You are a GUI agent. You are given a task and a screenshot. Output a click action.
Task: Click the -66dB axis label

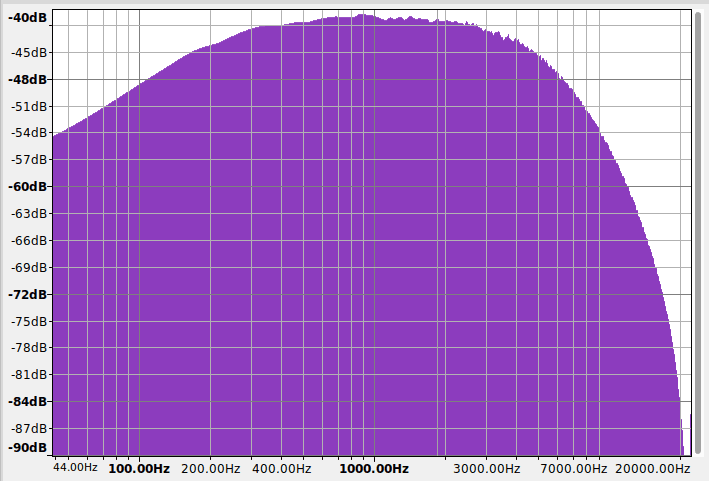(29, 240)
